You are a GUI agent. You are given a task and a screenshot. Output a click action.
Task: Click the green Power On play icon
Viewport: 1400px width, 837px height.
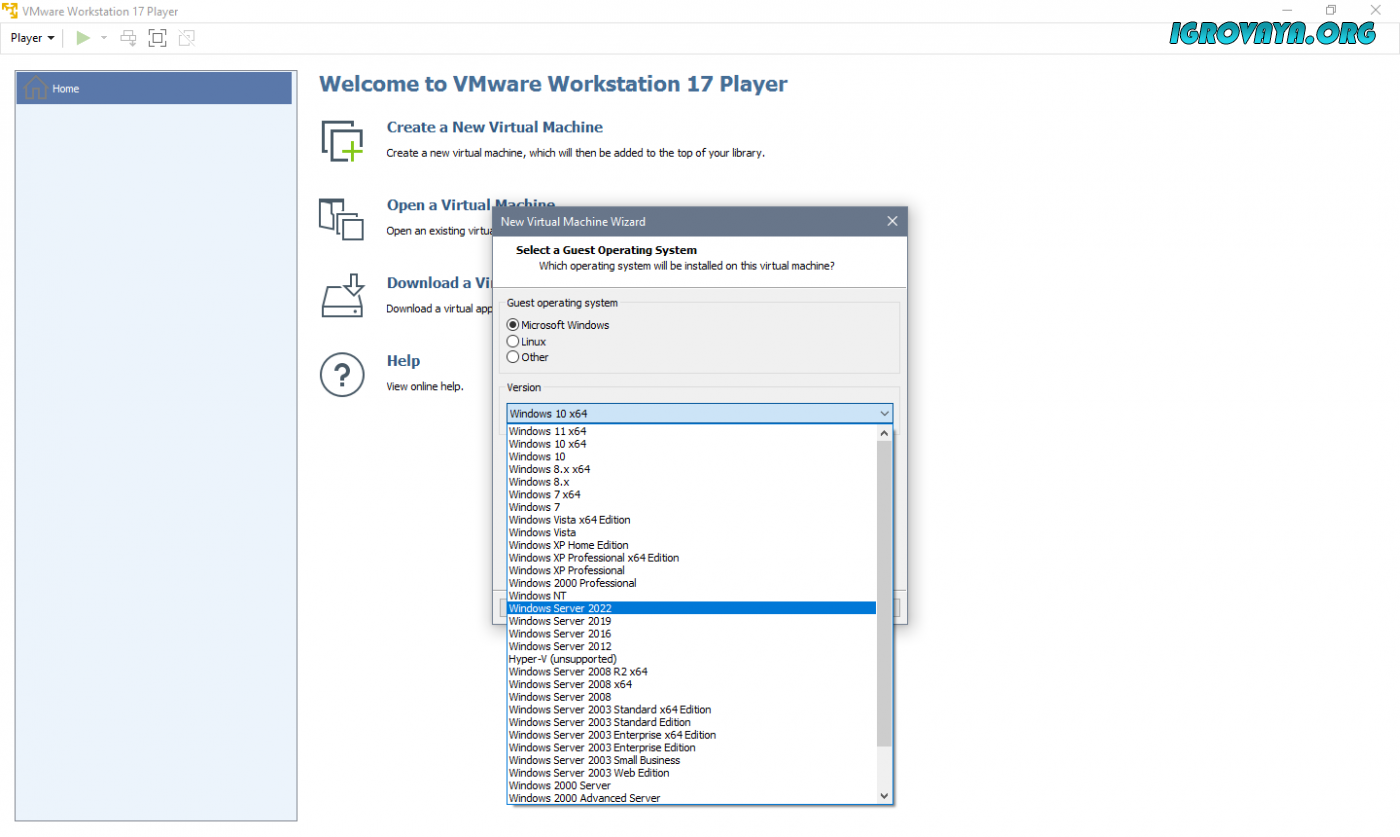pos(83,38)
